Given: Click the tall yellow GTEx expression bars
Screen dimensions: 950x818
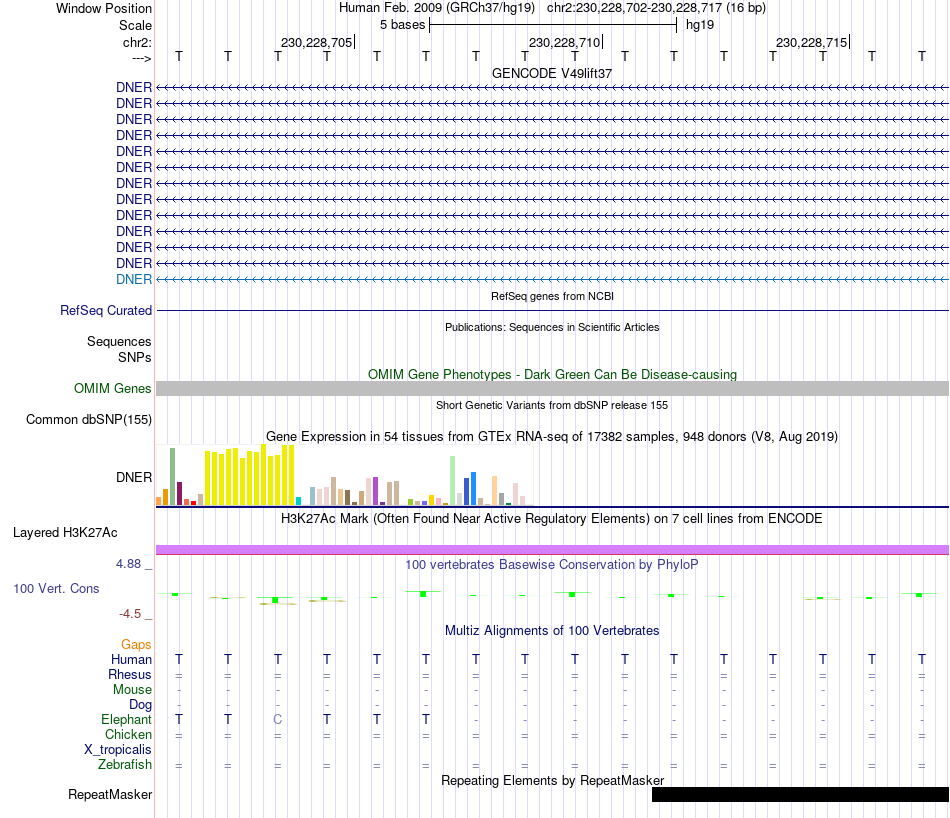Looking at the screenshot, I should [x=250, y=475].
